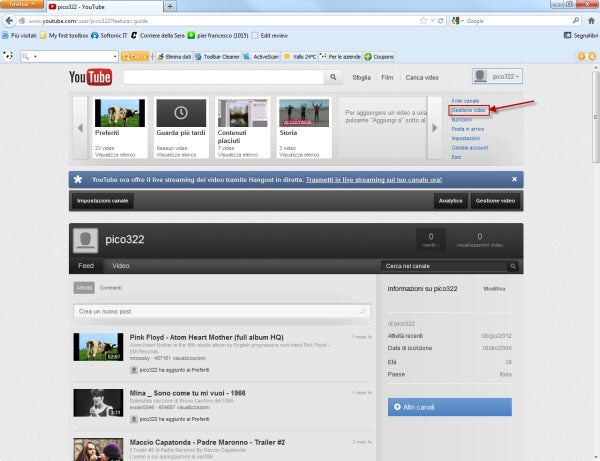Click the dark Gestione video button
The height and width of the screenshot is (461, 600).
pos(495,201)
